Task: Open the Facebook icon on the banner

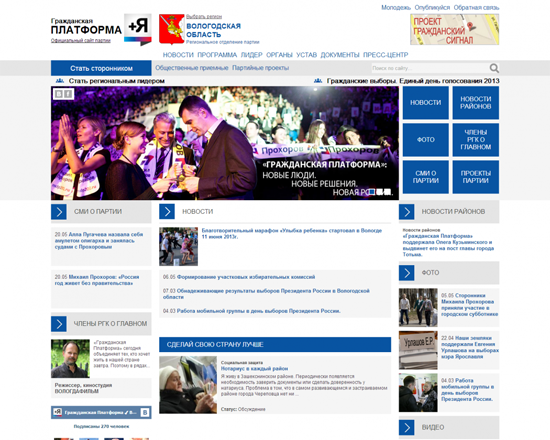Action: click(x=68, y=94)
